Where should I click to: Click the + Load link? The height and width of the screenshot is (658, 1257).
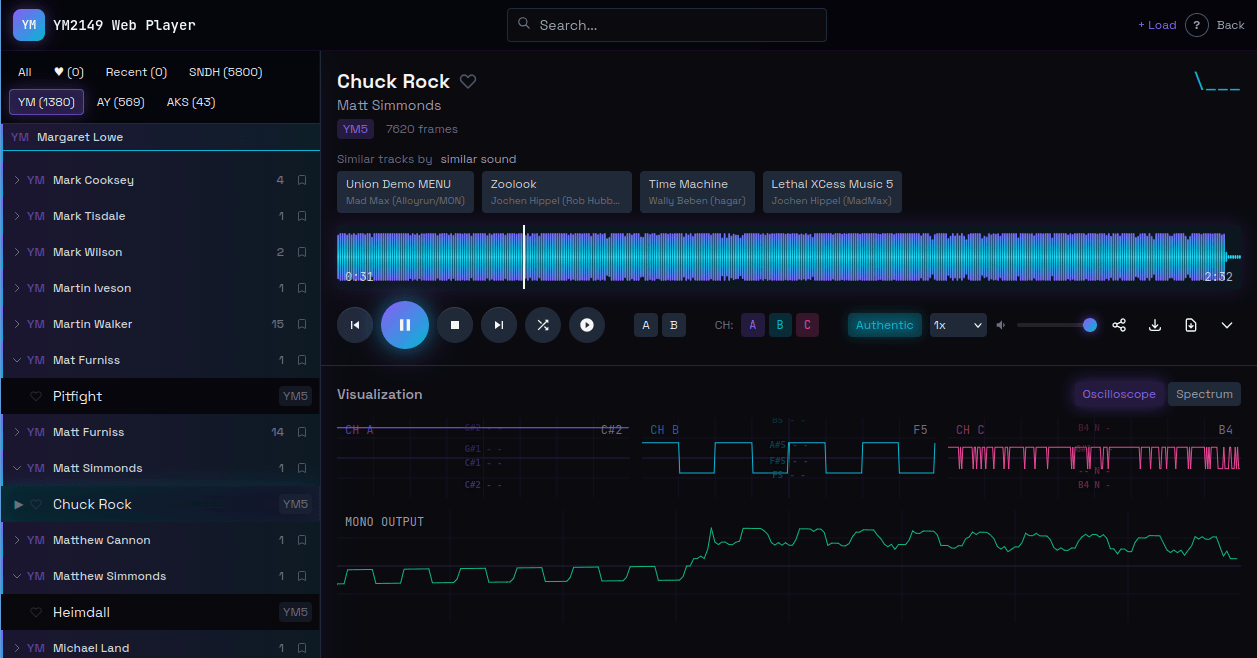point(1157,25)
